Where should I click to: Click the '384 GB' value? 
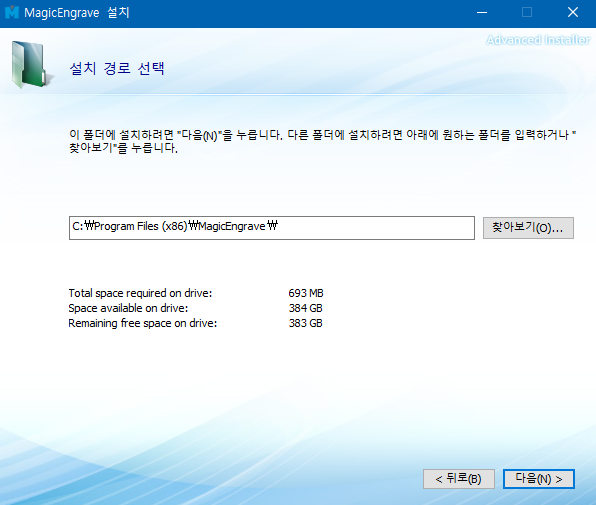click(x=305, y=308)
